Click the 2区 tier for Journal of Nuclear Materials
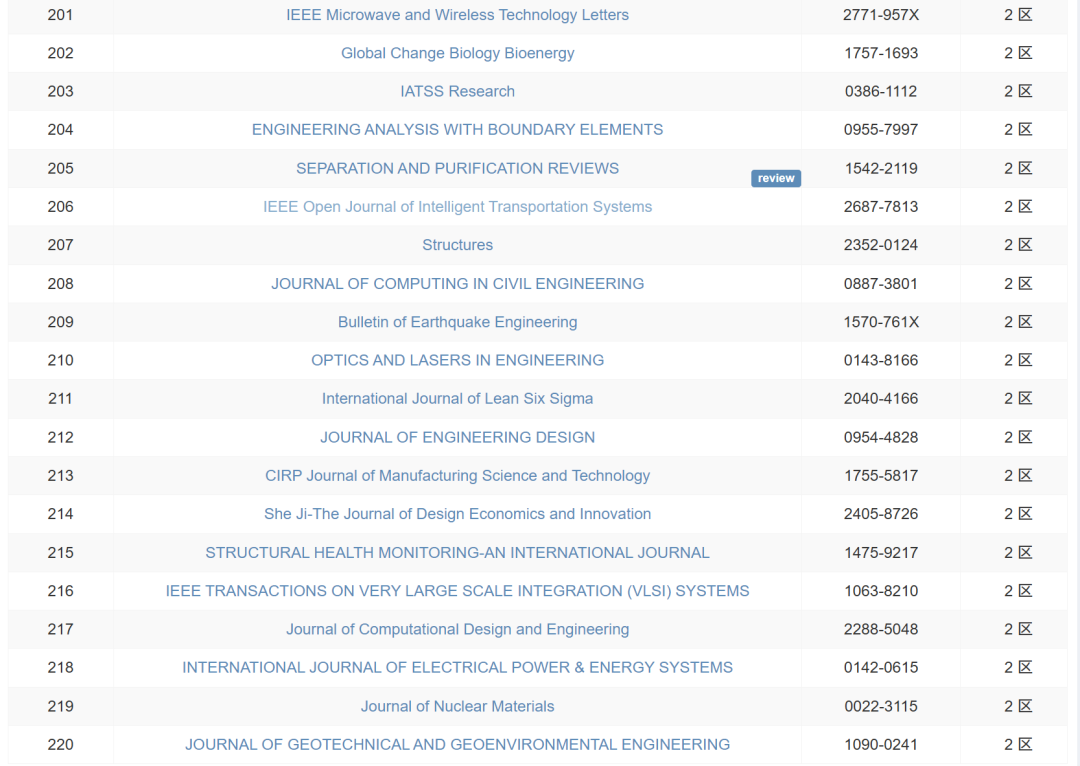Screen dimensions: 1080x766 pyautogui.click(x=1018, y=706)
